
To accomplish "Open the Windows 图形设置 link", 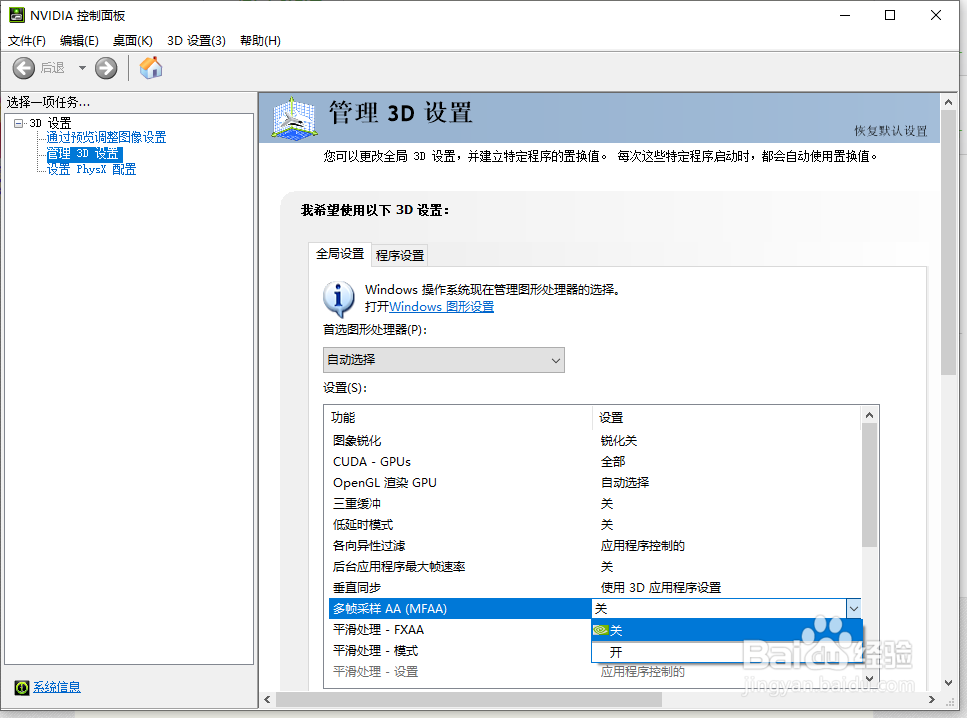I will (442, 307).
